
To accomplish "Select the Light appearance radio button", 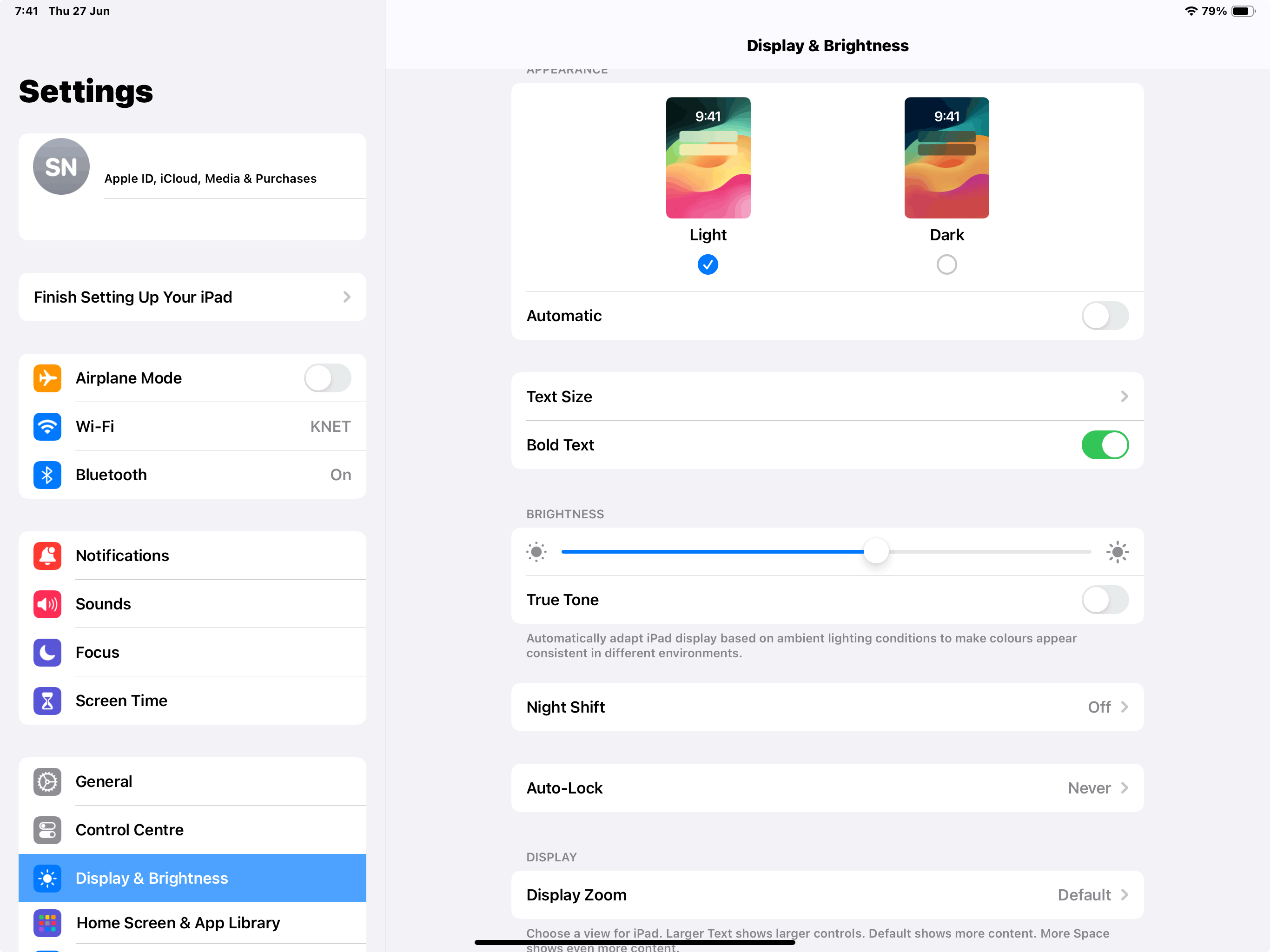I will (x=708, y=264).
